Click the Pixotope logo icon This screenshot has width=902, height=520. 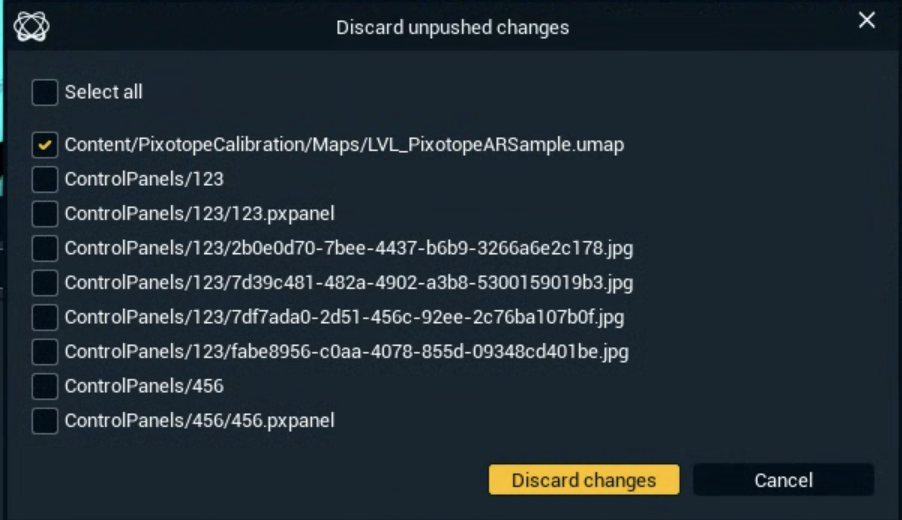(31, 26)
